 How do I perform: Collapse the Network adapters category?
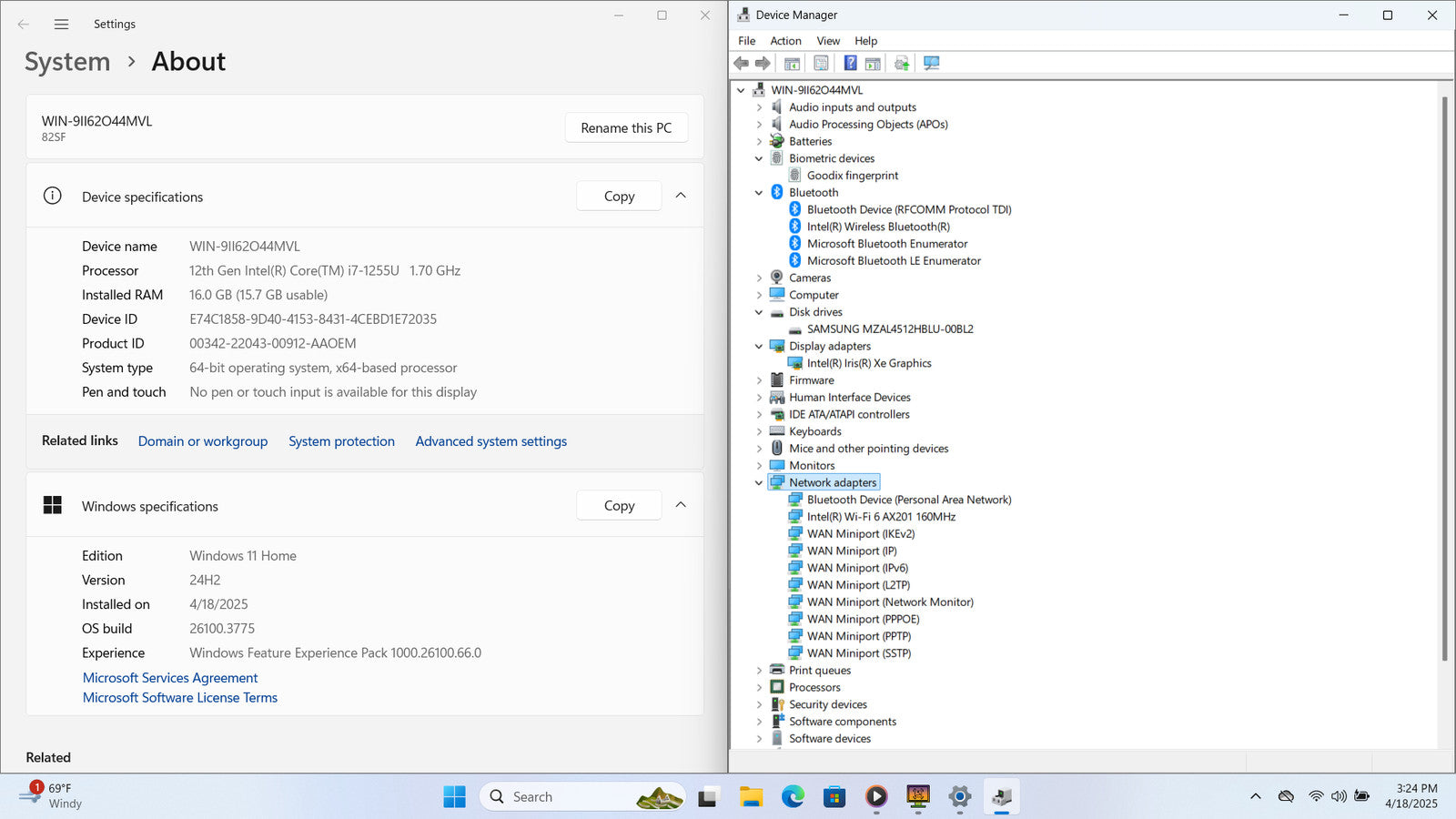pyautogui.click(x=759, y=482)
